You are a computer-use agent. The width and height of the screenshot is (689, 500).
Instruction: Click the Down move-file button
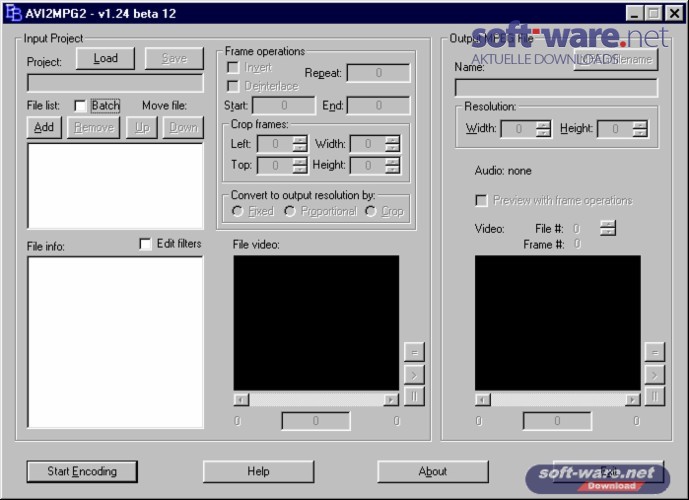[184, 127]
